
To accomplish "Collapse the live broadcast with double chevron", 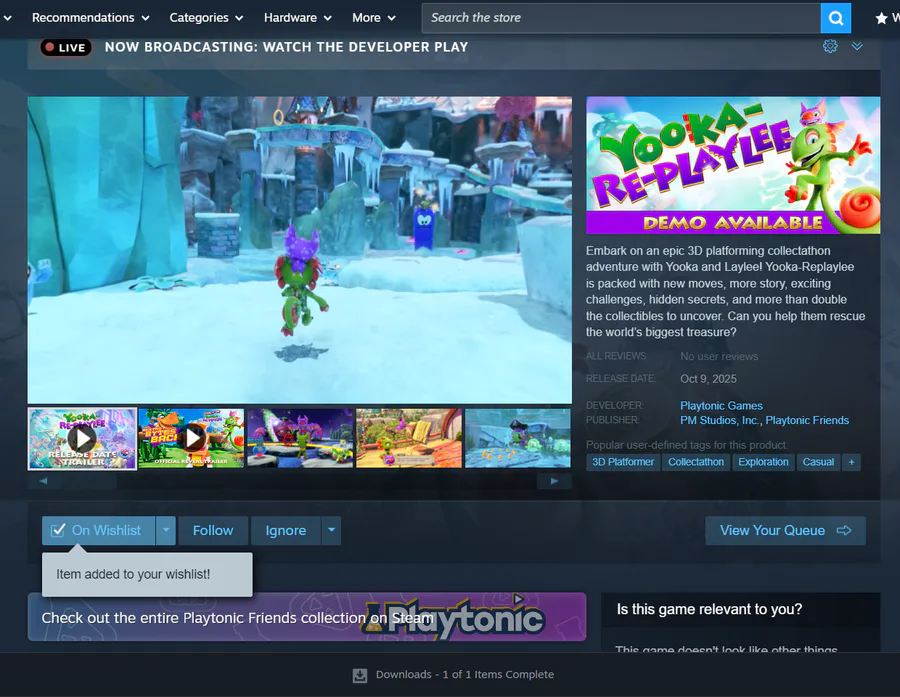I will pyautogui.click(x=857, y=46).
